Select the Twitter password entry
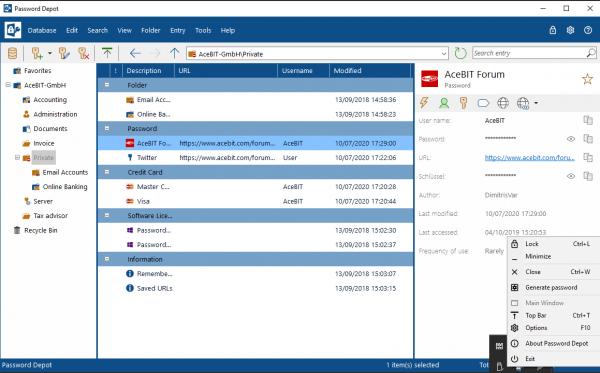The width and height of the screenshot is (600, 373). [255, 158]
